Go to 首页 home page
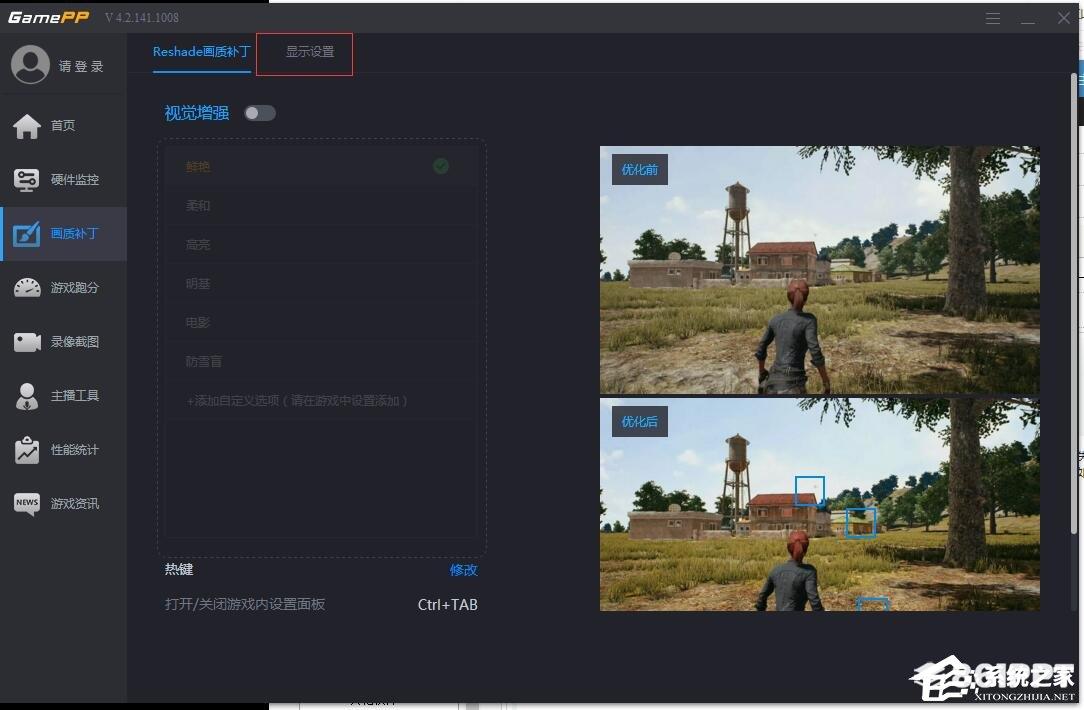Image resolution: width=1084 pixels, height=710 pixels. coord(63,125)
